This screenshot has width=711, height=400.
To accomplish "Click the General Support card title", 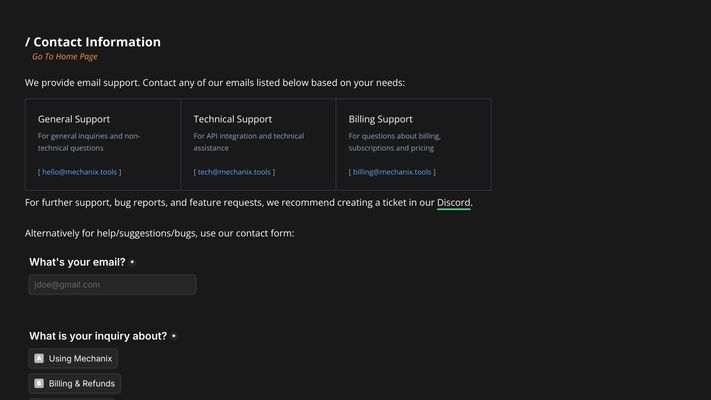I will 74,119.
